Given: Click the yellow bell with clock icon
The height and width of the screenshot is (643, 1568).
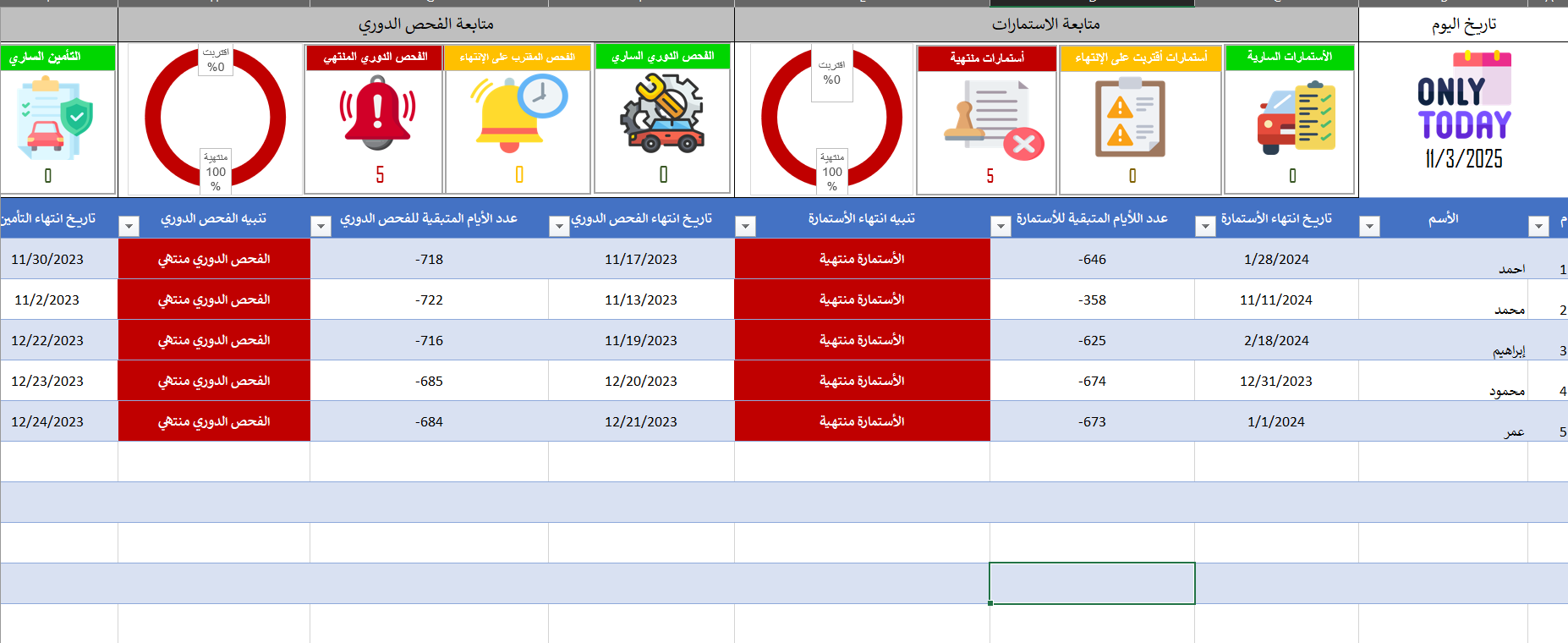Looking at the screenshot, I should pos(519,113).
